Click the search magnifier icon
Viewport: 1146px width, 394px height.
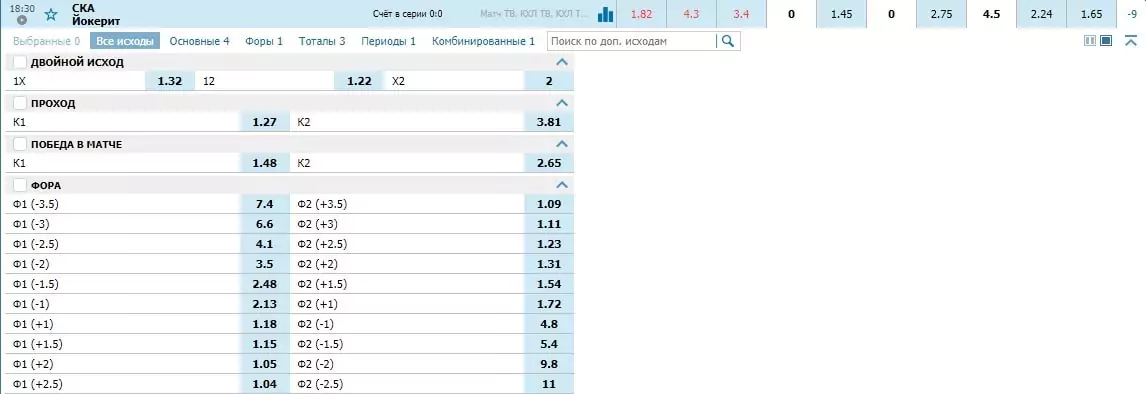tap(727, 41)
